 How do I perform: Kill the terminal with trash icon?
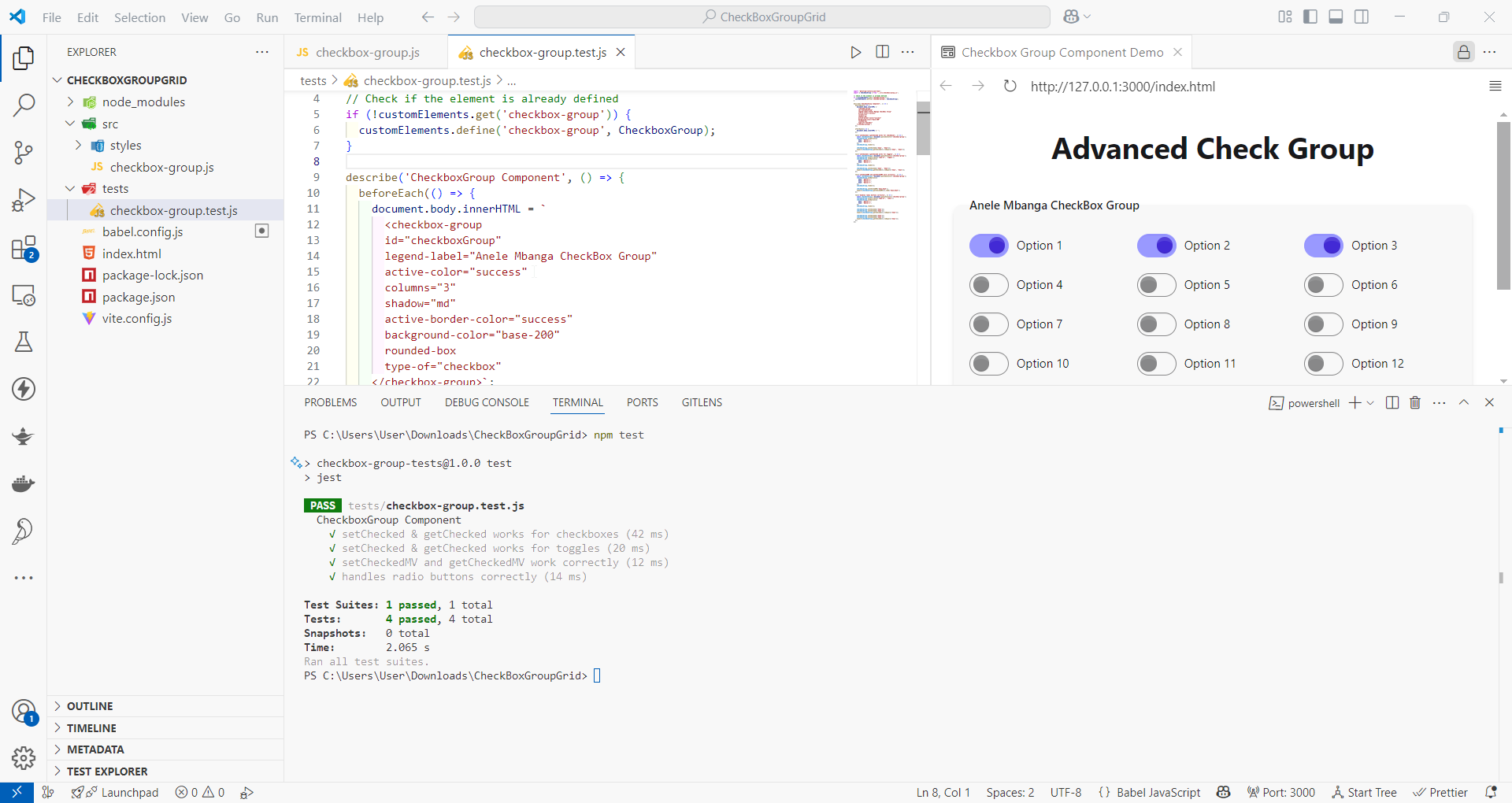pos(1414,403)
